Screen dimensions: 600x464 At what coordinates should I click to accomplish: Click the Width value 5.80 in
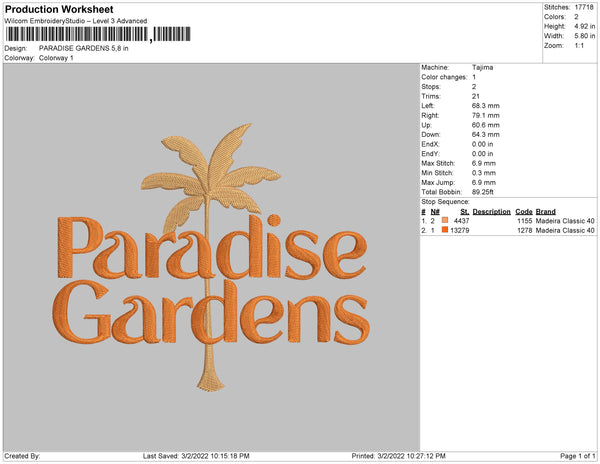[585, 36]
